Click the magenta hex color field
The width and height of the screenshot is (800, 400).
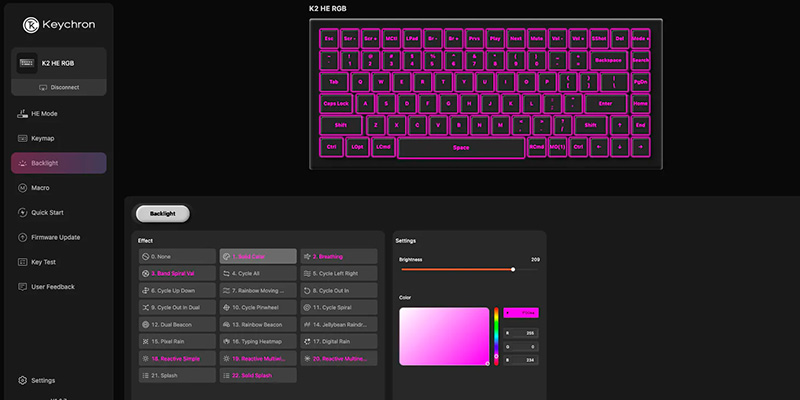(x=521, y=313)
